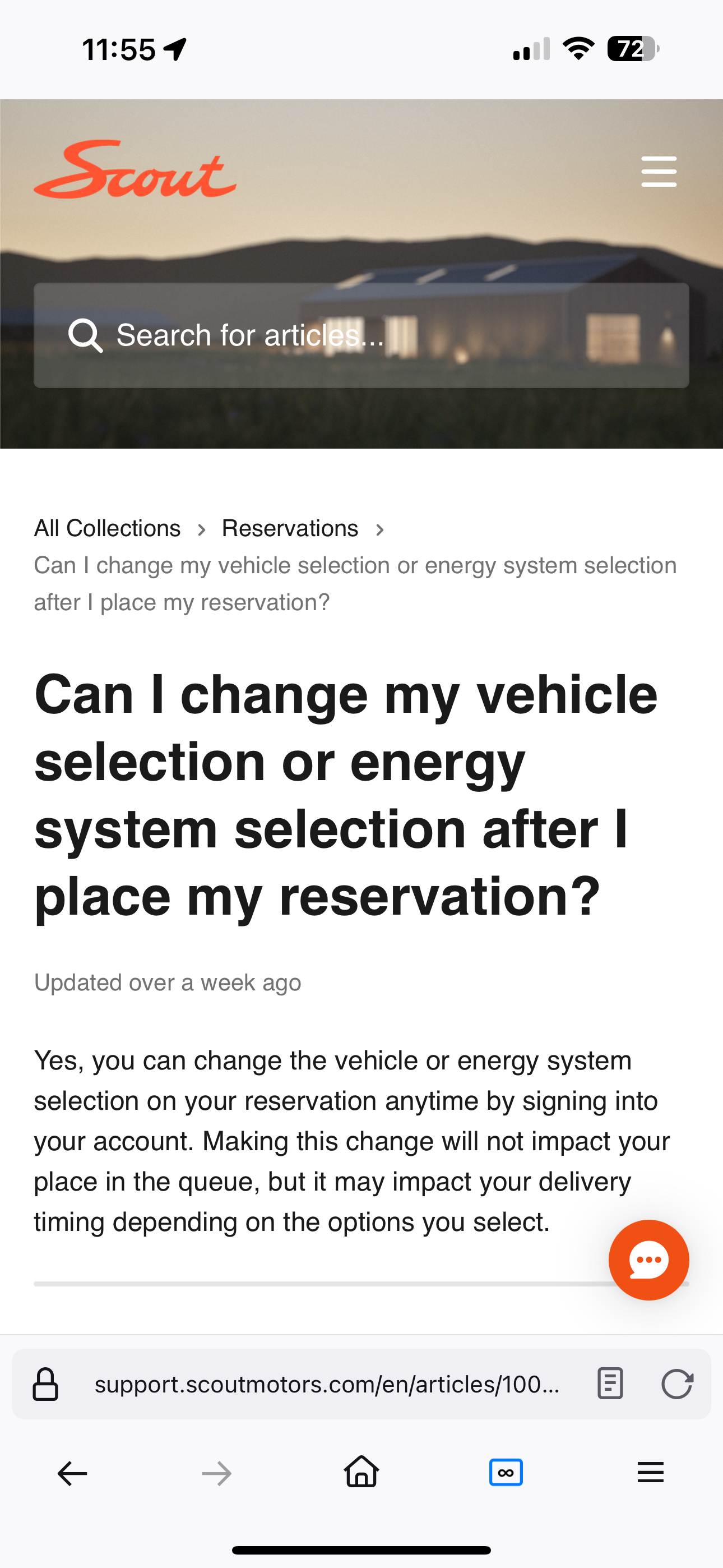Tap the 72 percent battery indicator
This screenshot has height=1568, width=723.
(x=632, y=49)
